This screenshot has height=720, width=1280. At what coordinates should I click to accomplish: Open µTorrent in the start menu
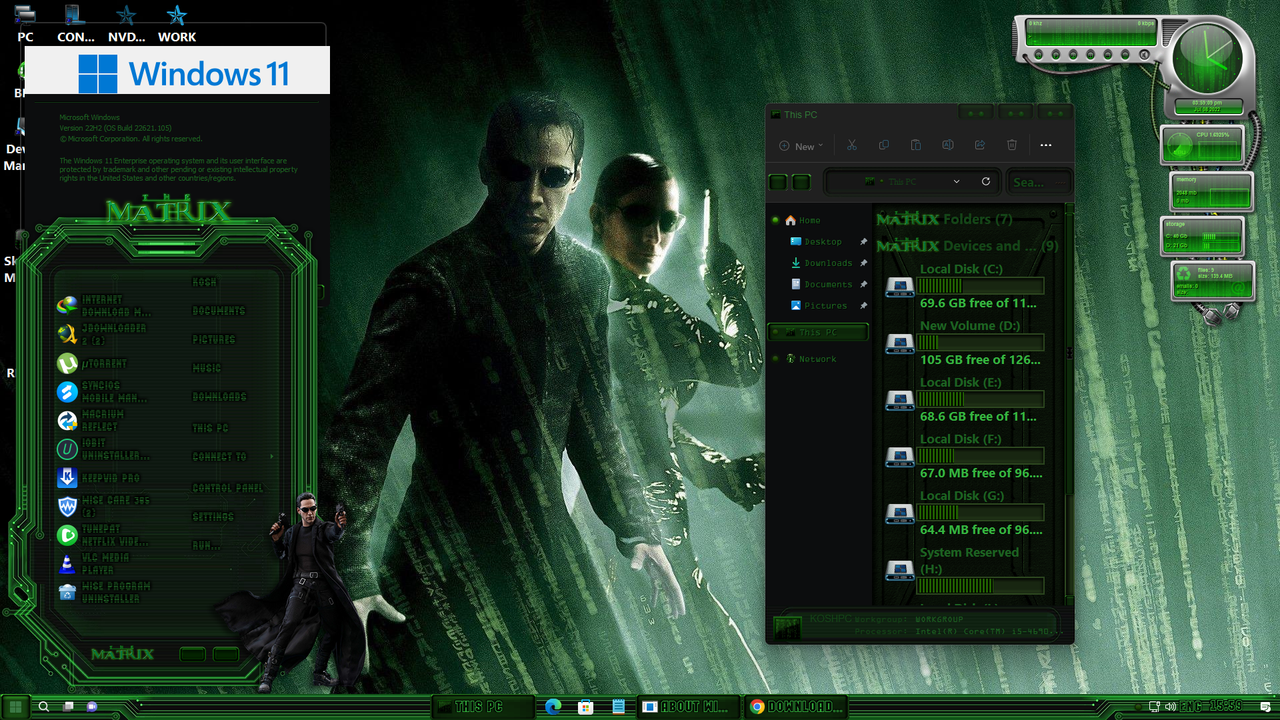coord(92,364)
